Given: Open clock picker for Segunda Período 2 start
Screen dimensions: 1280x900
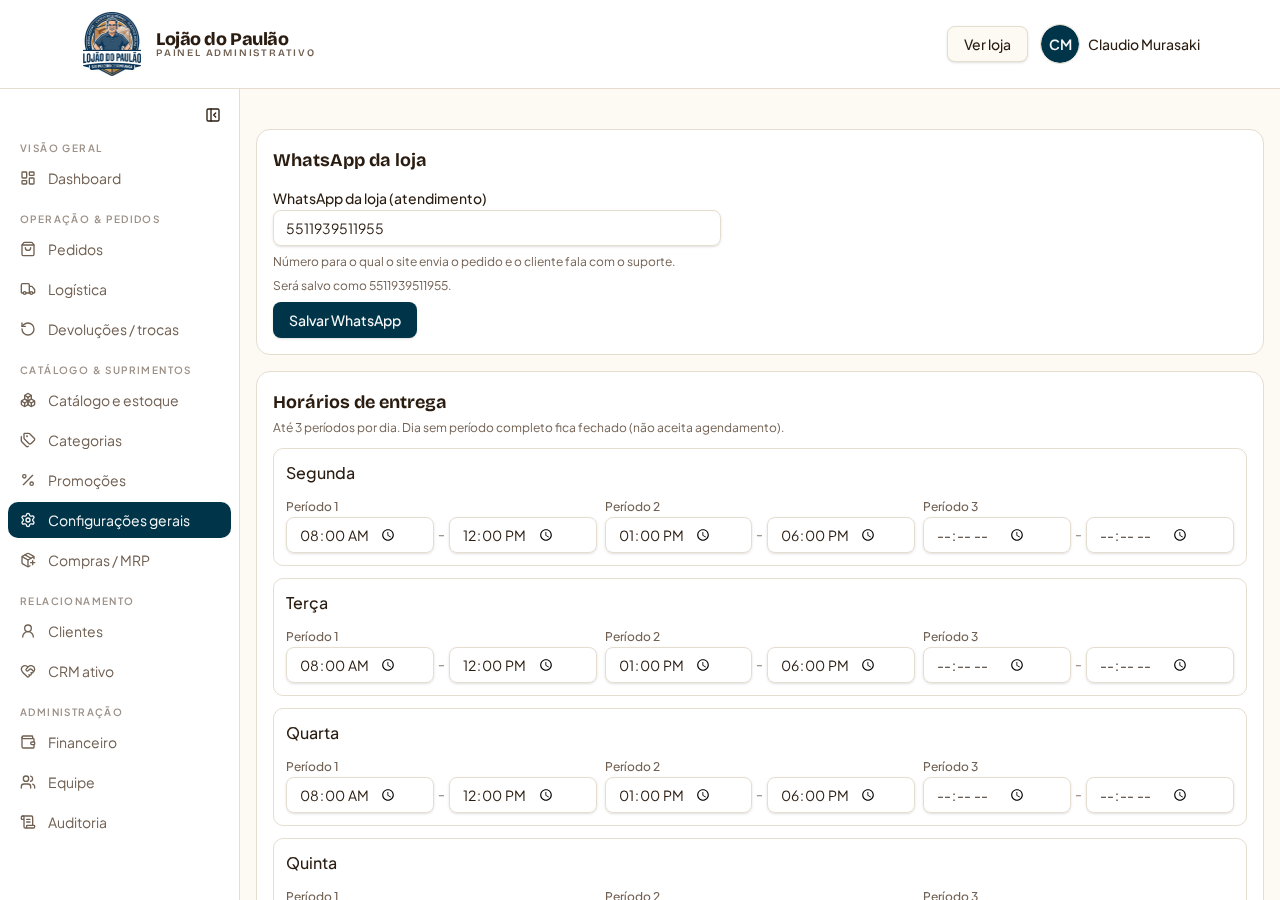Looking at the screenshot, I should 703,535.
